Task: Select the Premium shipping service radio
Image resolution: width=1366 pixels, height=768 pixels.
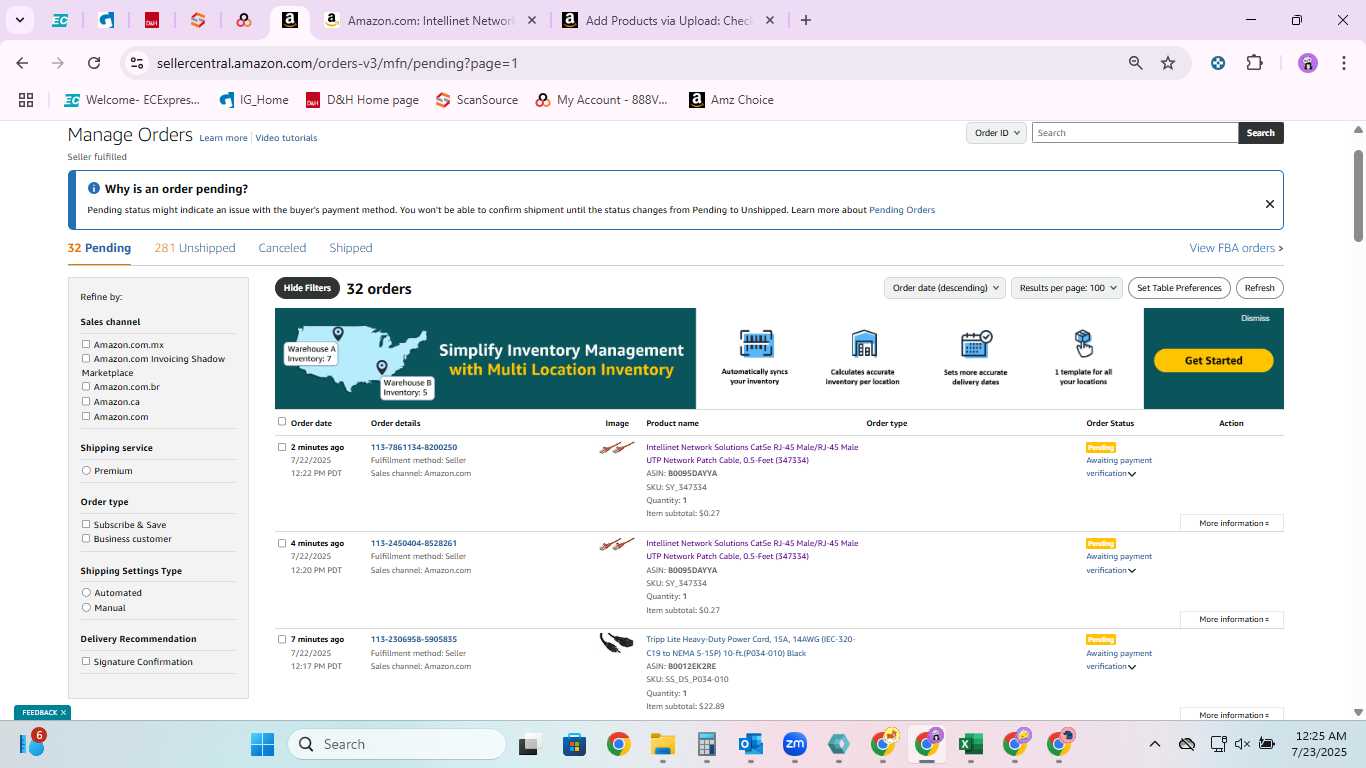Action: pos(86,470)
